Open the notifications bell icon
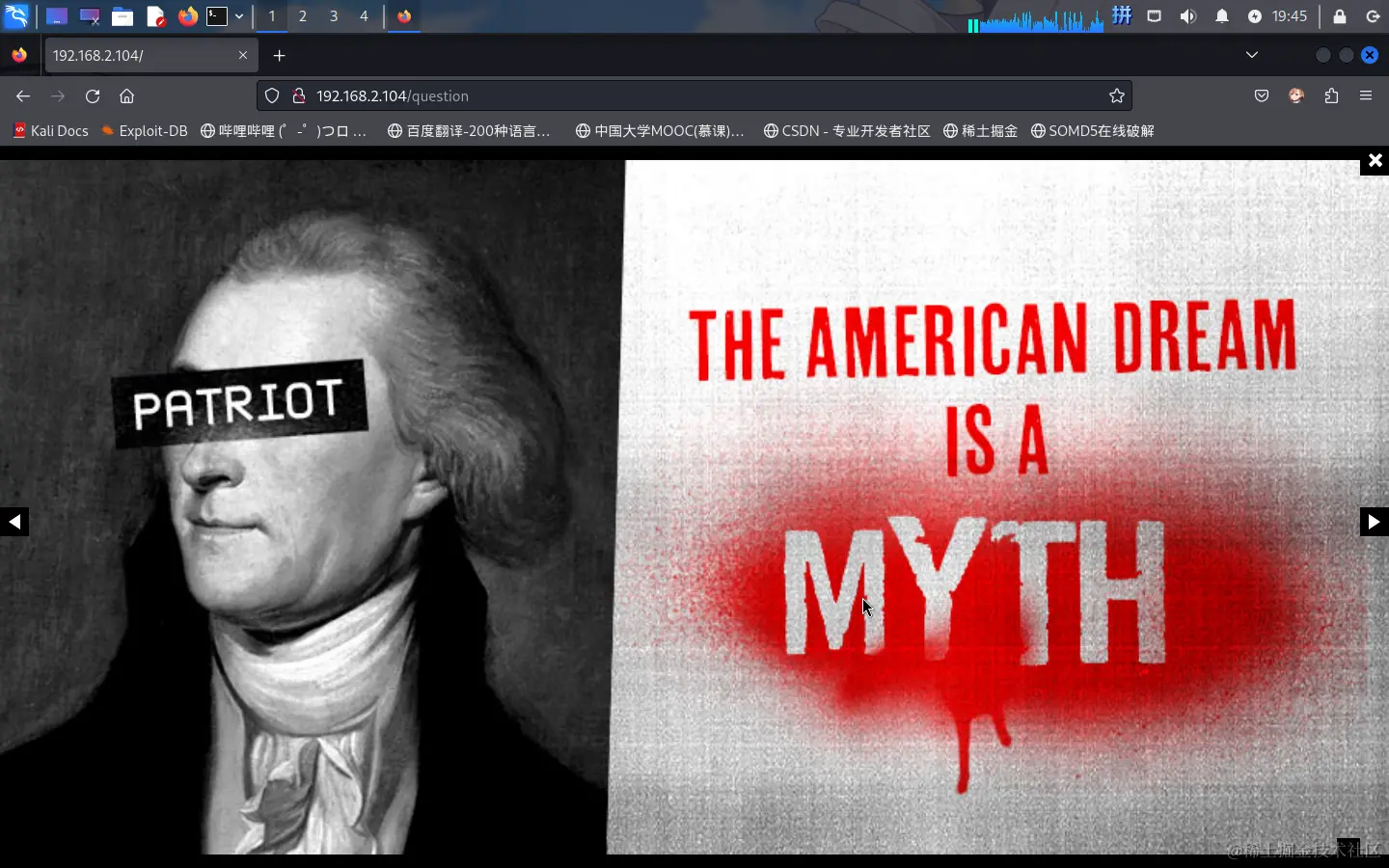The height and width of the screenshot is (868, 1389). (x=1221, y=16)
